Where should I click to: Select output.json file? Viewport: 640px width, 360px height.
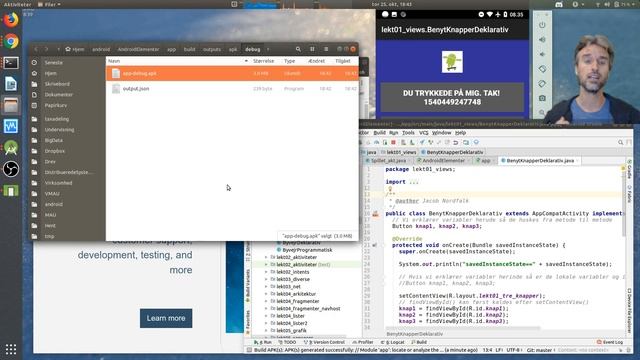click(232, 89)
